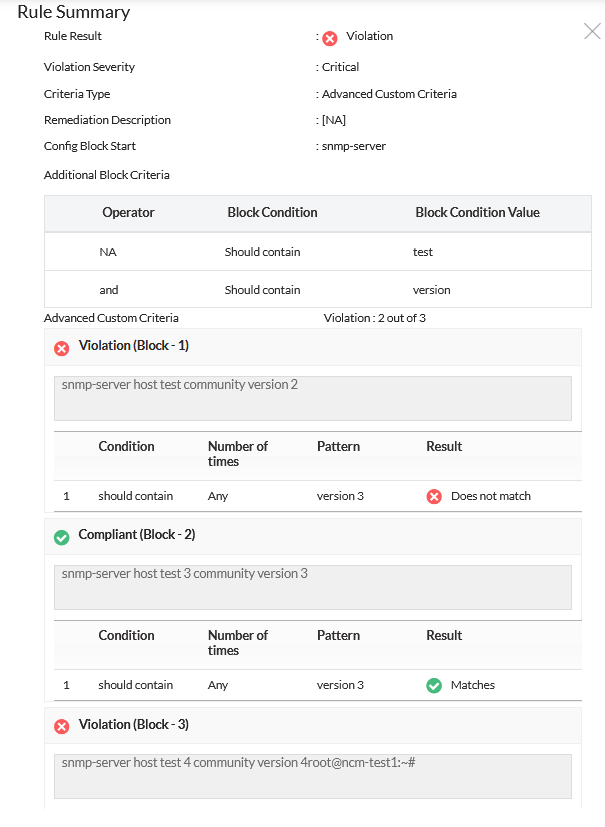Click the Operator column header

tap(128, 213)
